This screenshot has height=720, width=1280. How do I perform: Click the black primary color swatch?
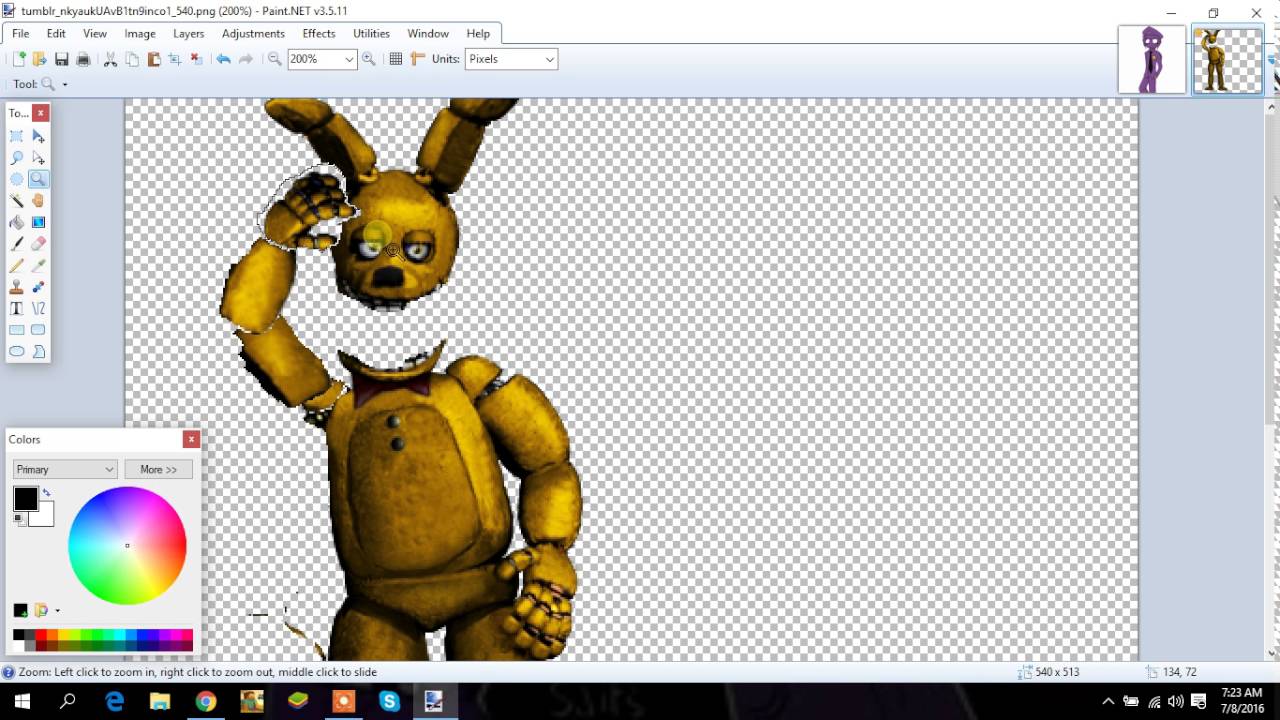[x=26, y=498]
